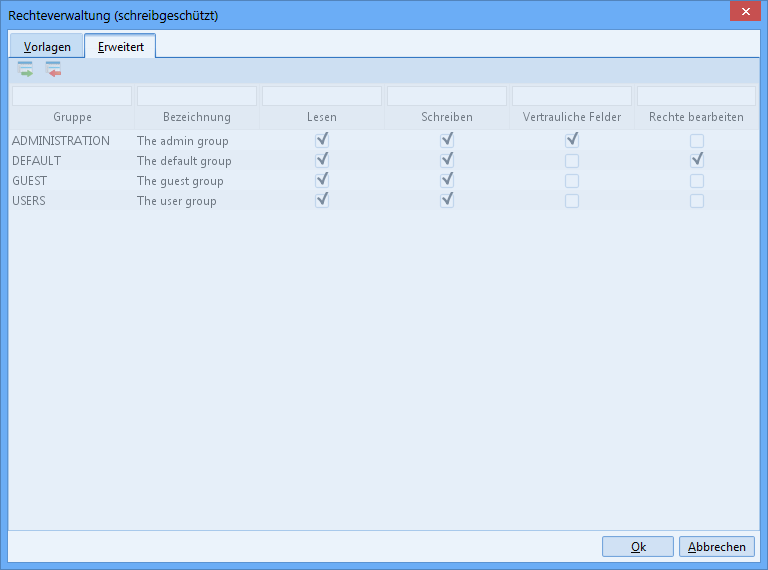Viewport: 768px width, 570px height.
Task: Select the GUEST row in the table
Action: (x=30, y=181)
